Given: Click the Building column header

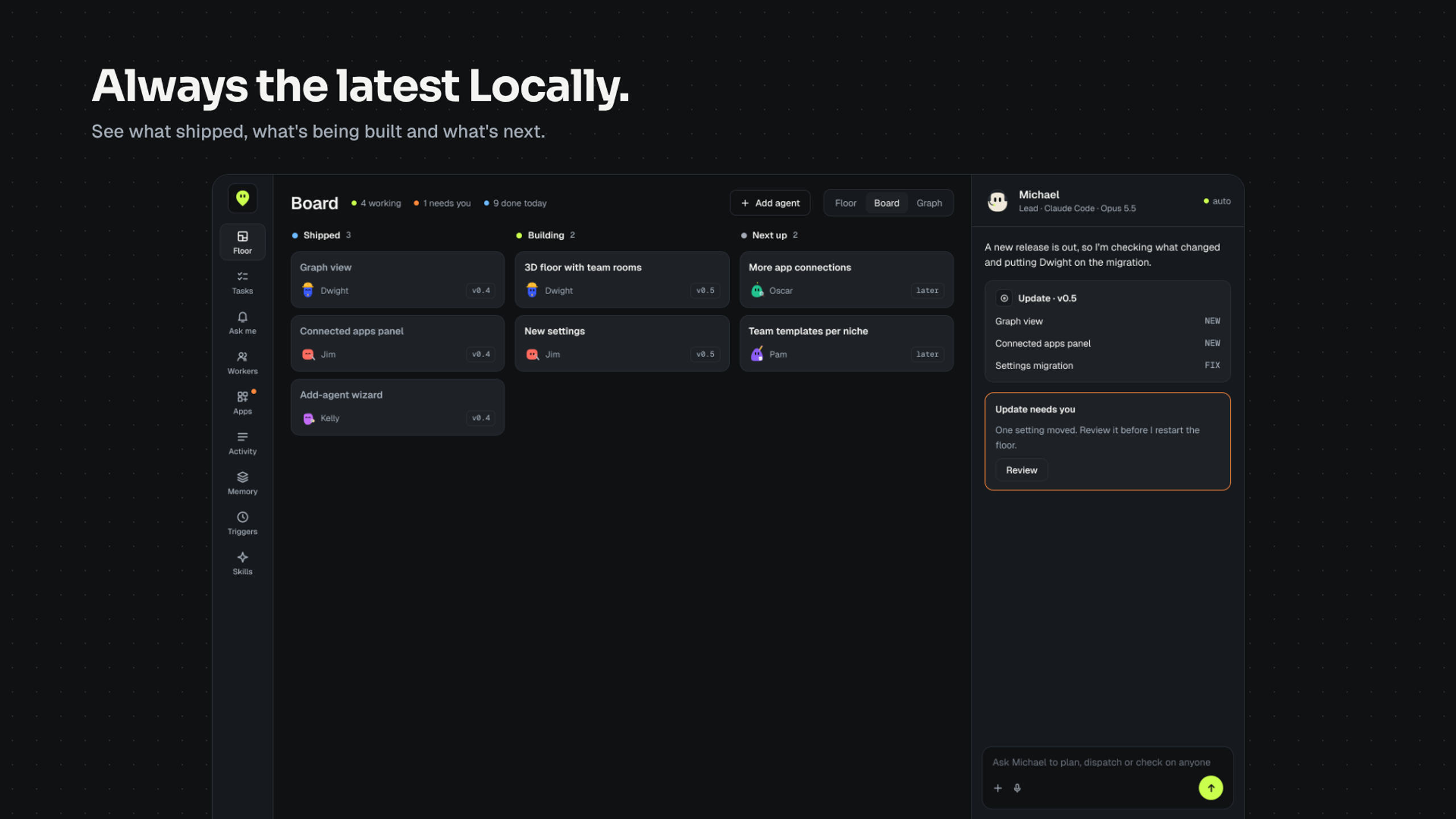Looking at the screenshot, I should (545, 235).
